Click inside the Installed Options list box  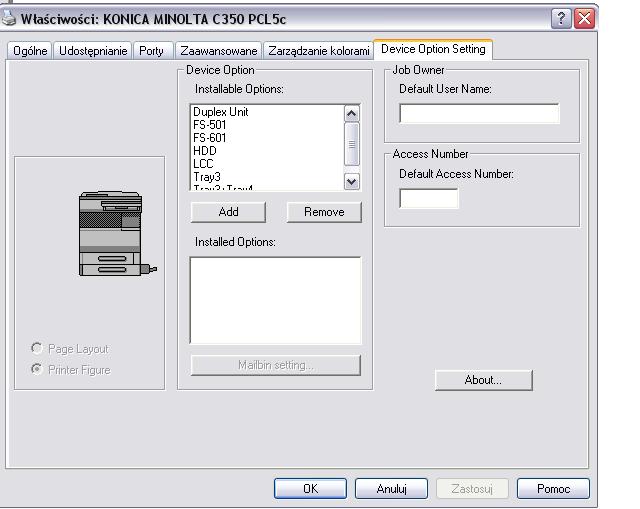click(x=276, y=300)
